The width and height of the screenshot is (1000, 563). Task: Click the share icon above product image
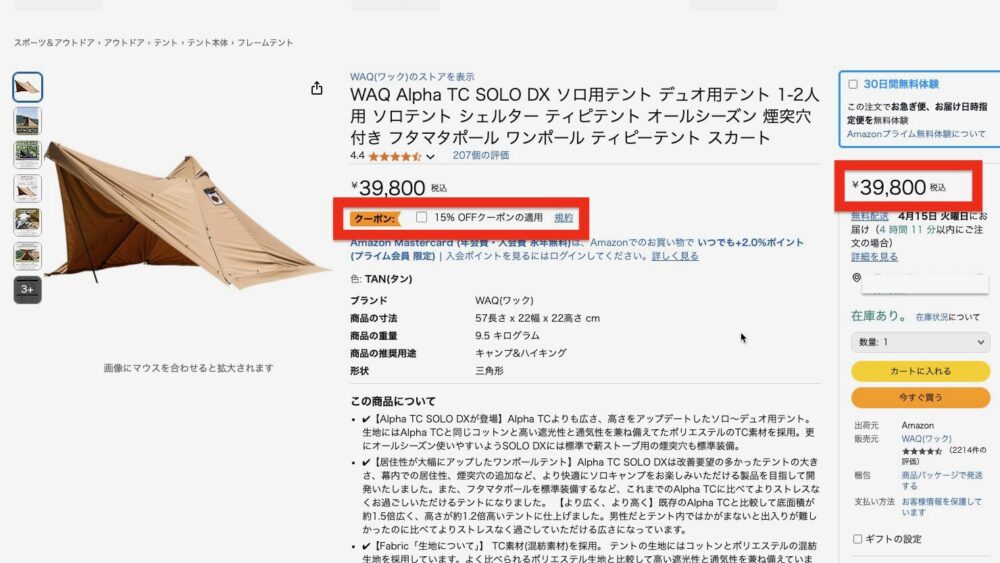click(316, 88)
